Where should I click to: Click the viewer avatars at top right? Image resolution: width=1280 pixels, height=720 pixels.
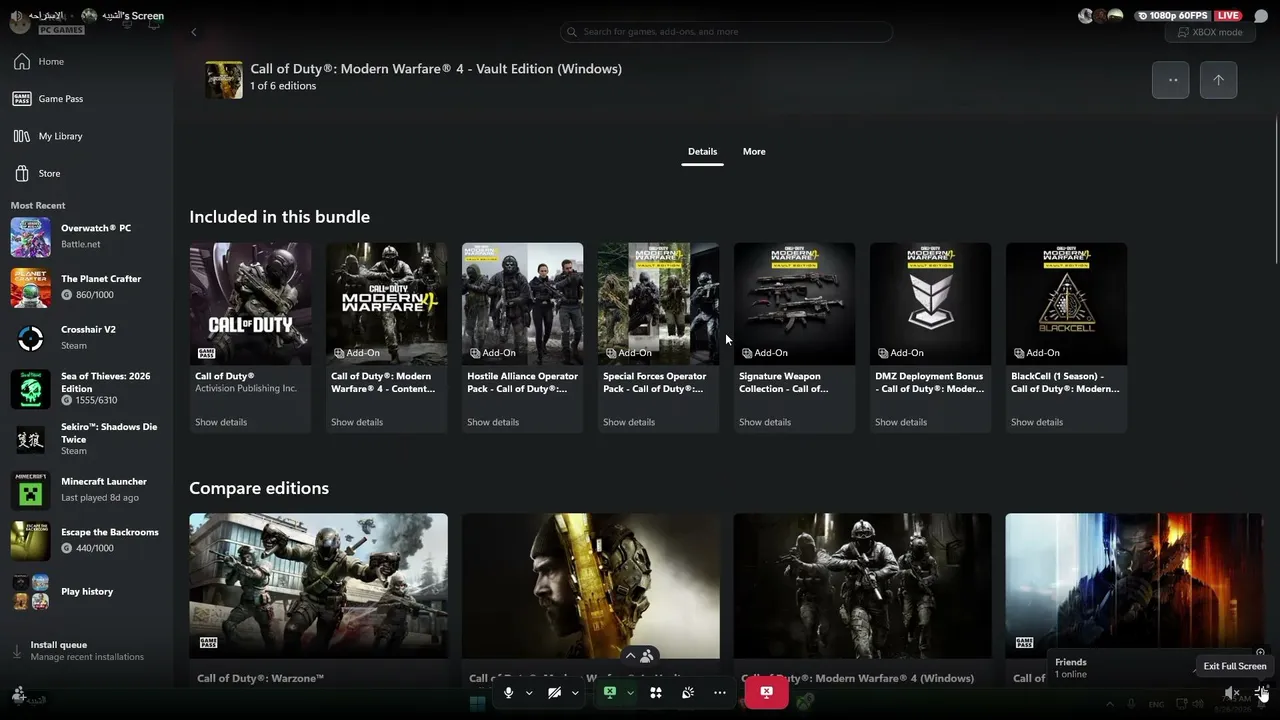coord(1100,16)
